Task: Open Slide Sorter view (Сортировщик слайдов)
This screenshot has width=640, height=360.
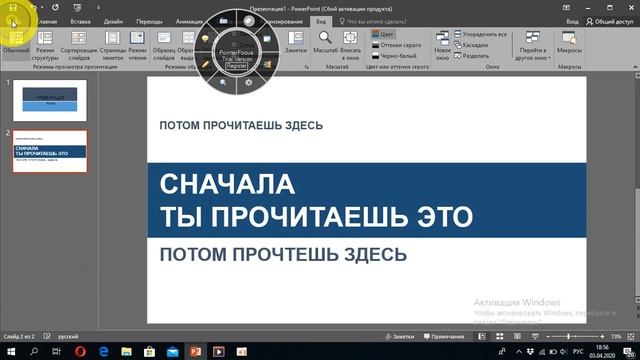Action: tap(79, 46)
